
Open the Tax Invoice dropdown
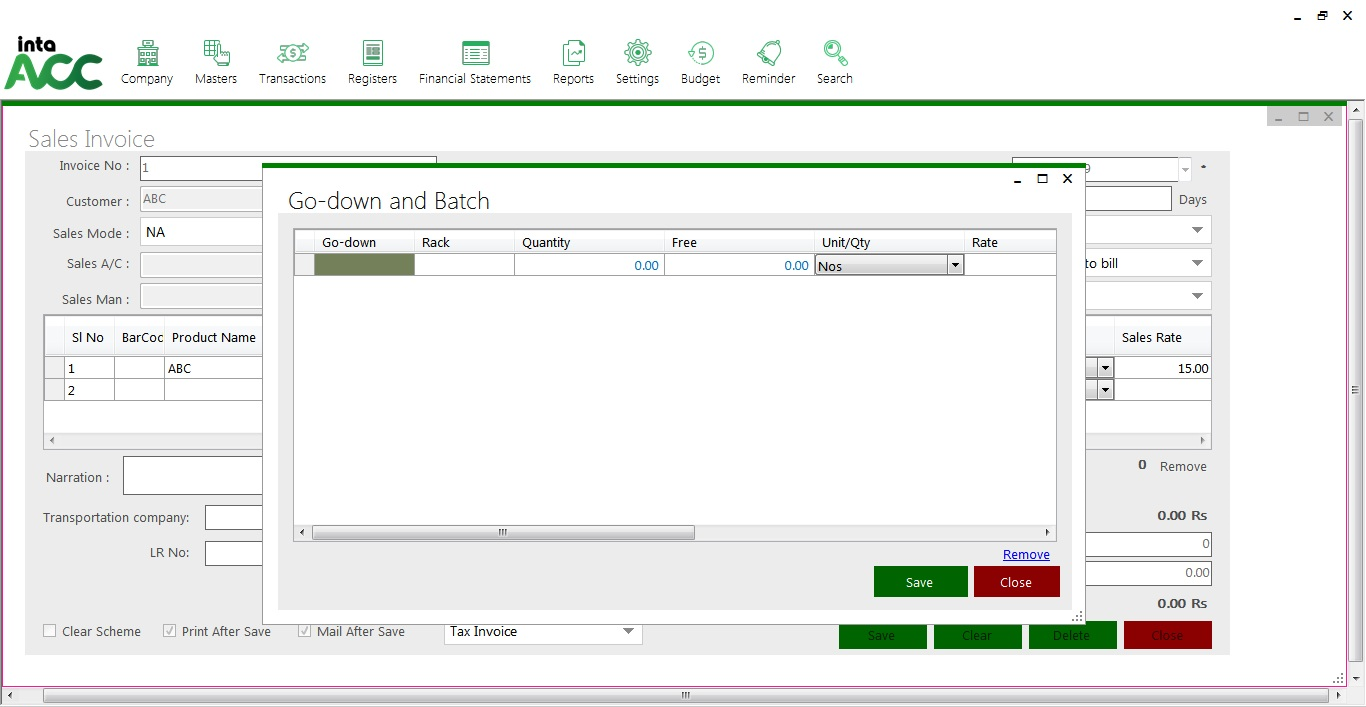coord(628,632)
